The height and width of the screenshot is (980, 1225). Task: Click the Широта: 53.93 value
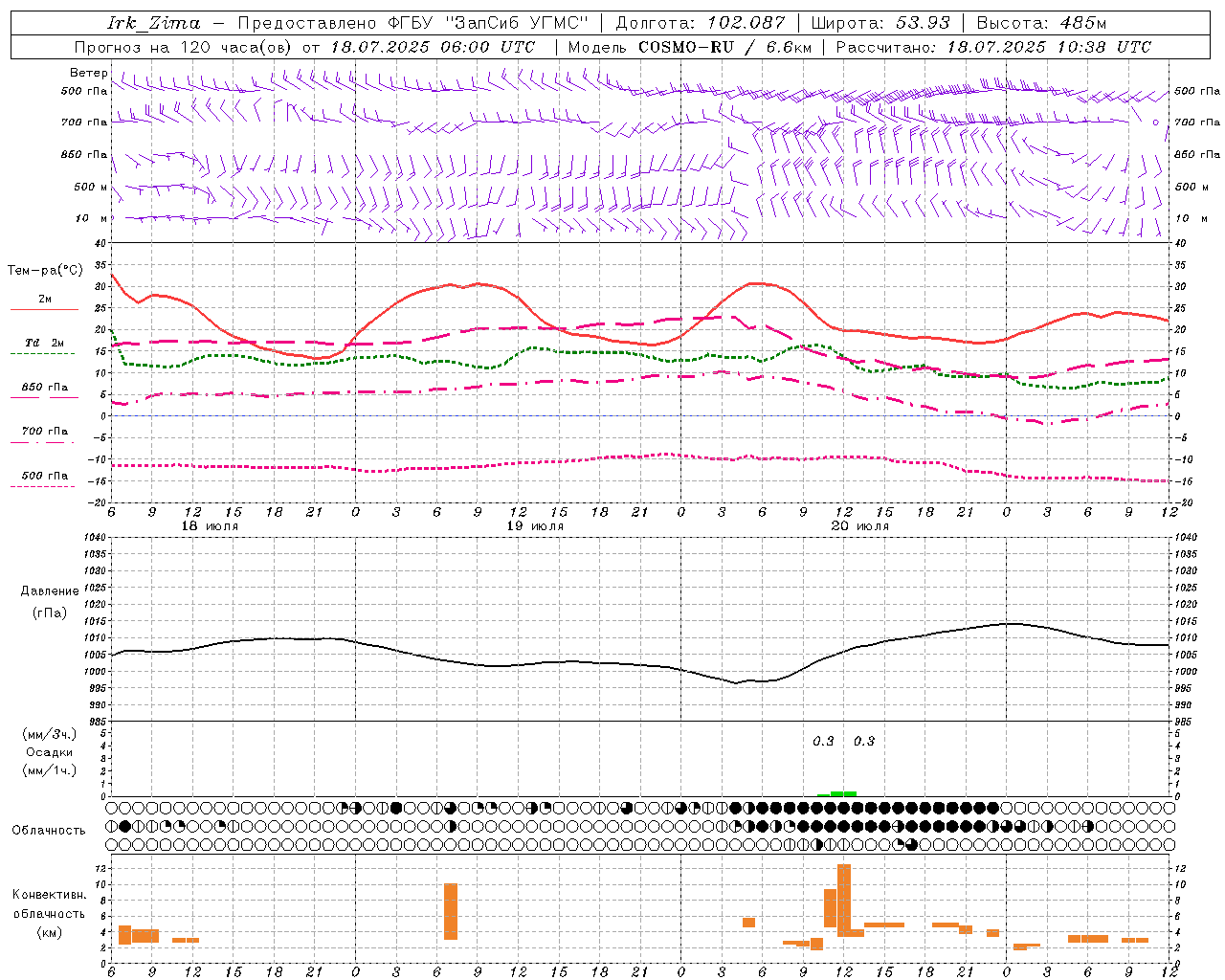(x=881, y=23)
